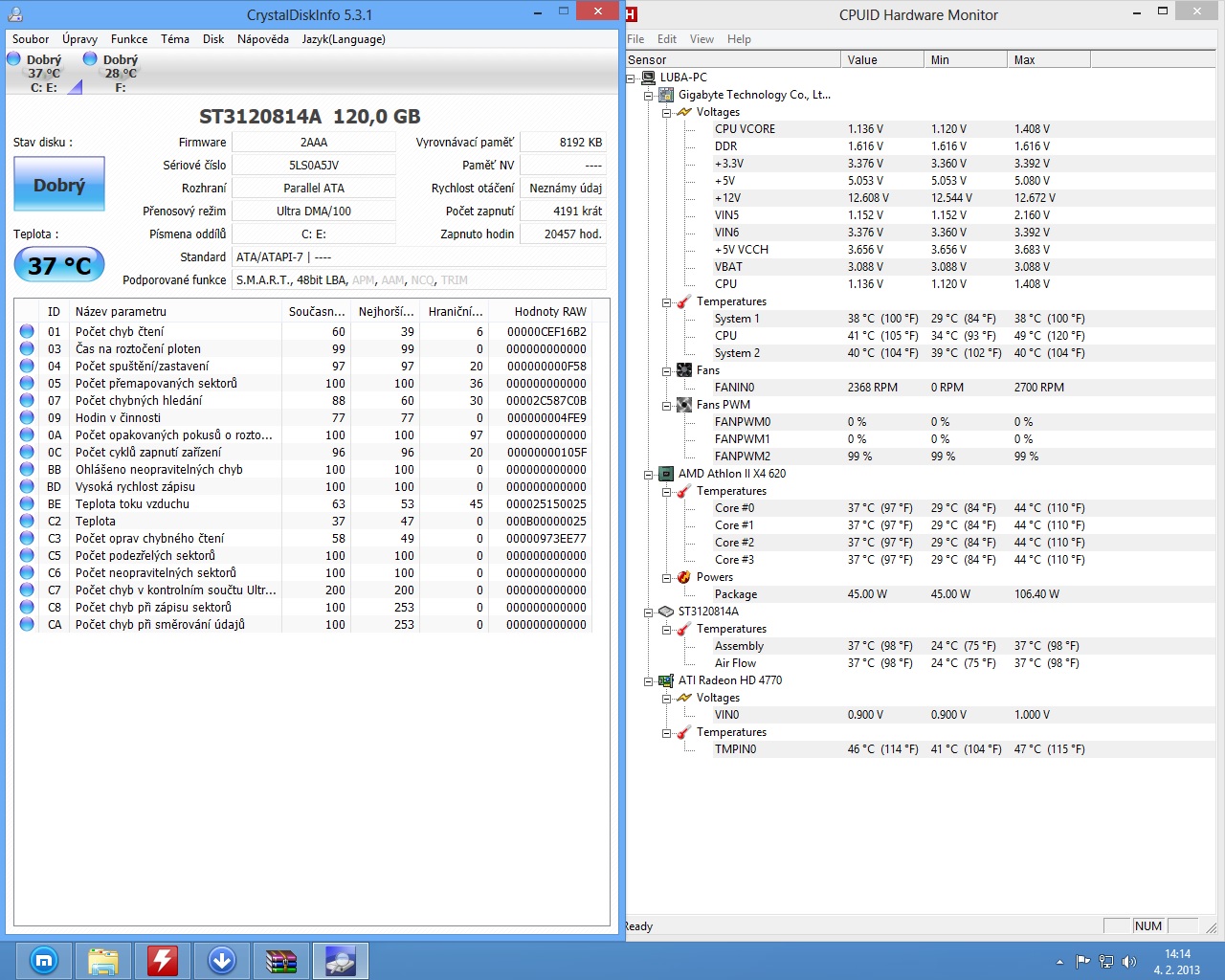Open Funkce menu in CrystalDiskInfo
1225x980 pixels.
pyautogui.click(x=129, y=39)
